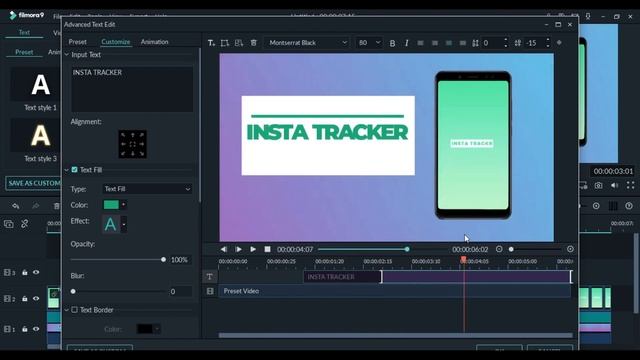Click the preview progress slider handle
640x360 pixels.
pos(407,249)
